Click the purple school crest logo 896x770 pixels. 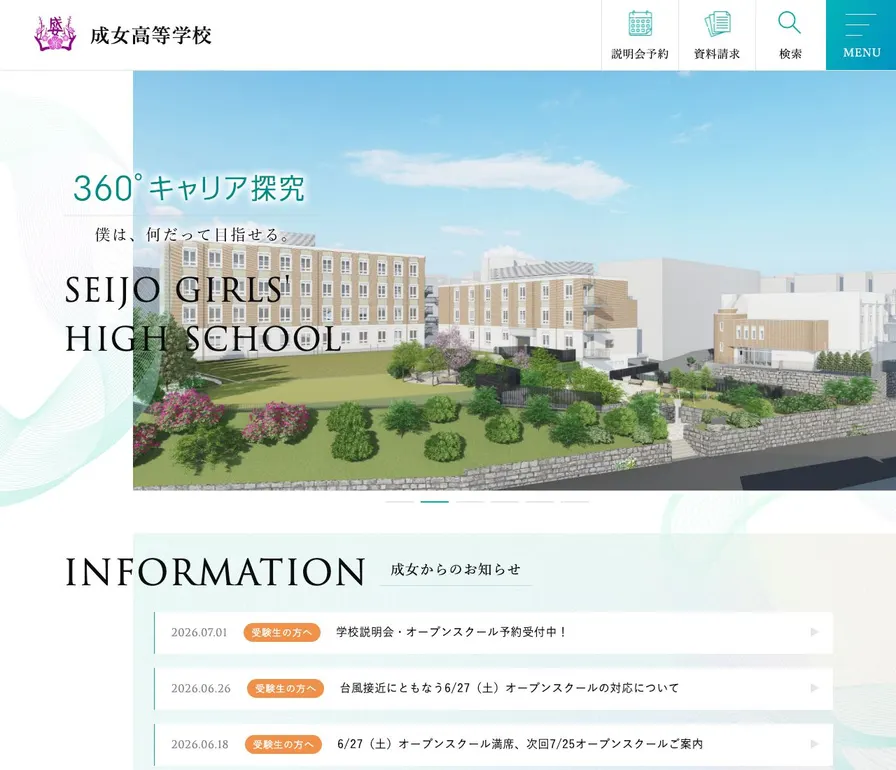(55, 34)
